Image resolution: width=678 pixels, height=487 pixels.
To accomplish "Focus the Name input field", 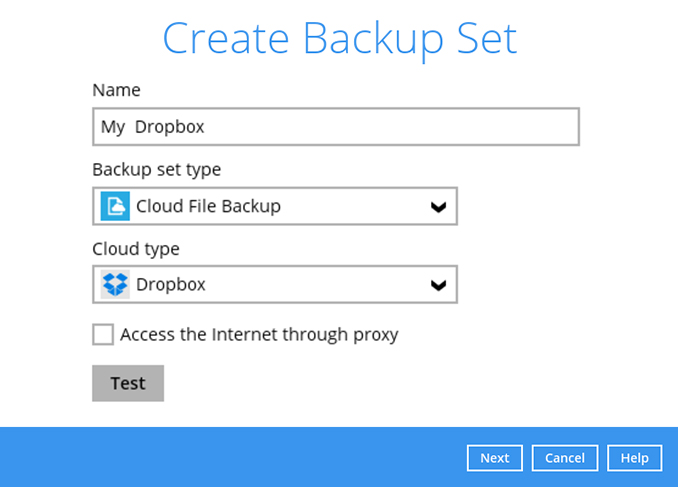I will point(400,127).
